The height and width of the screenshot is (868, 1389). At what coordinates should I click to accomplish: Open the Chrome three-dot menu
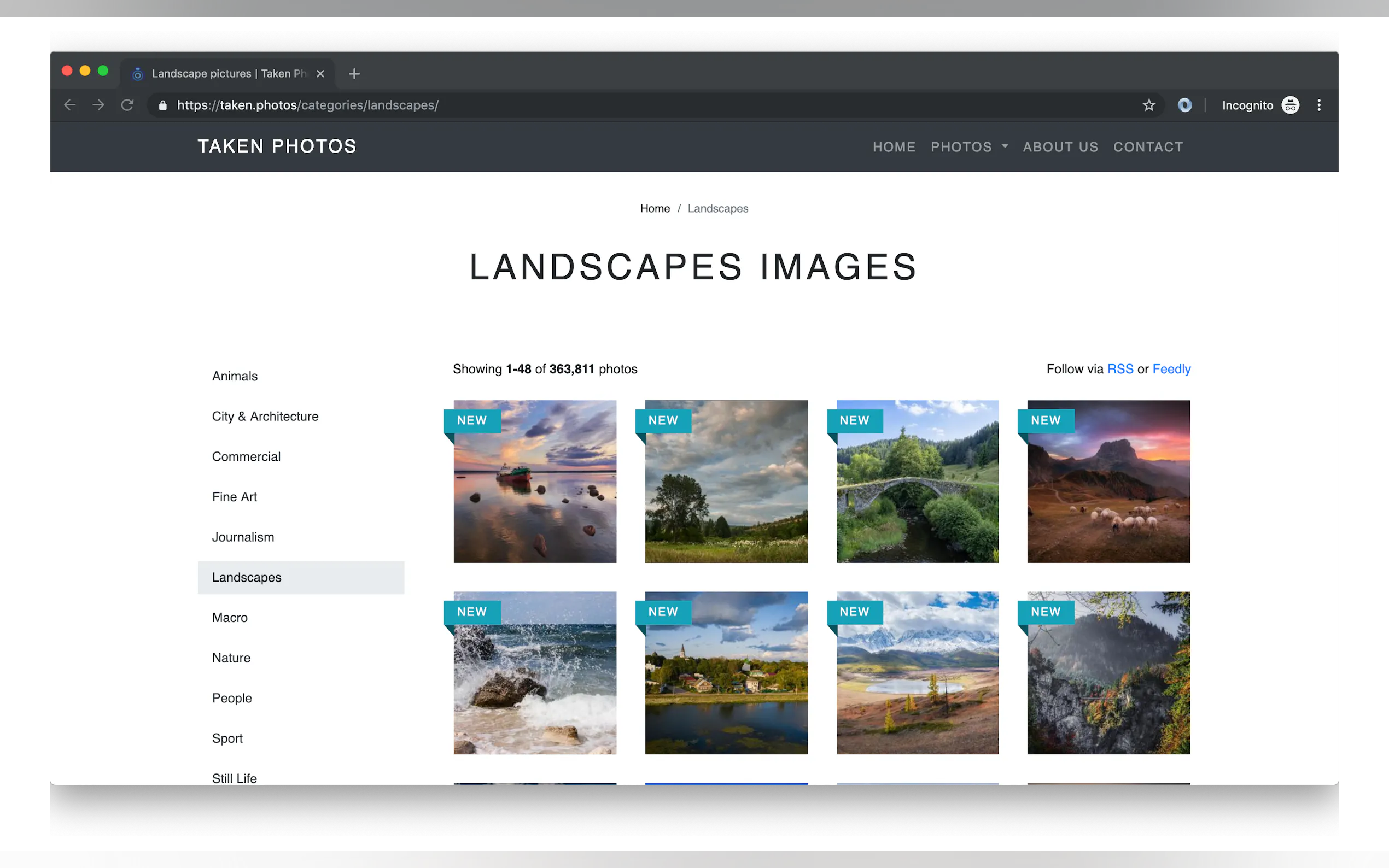coord(1319,105)
